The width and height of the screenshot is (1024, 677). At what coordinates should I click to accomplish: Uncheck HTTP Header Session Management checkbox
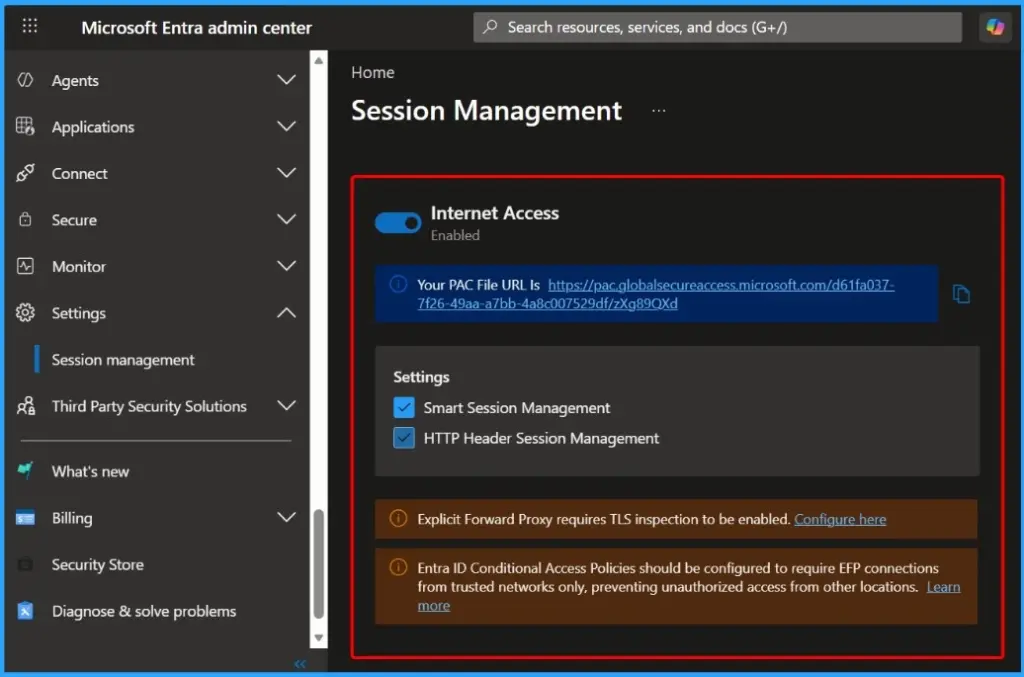[404, 437]
